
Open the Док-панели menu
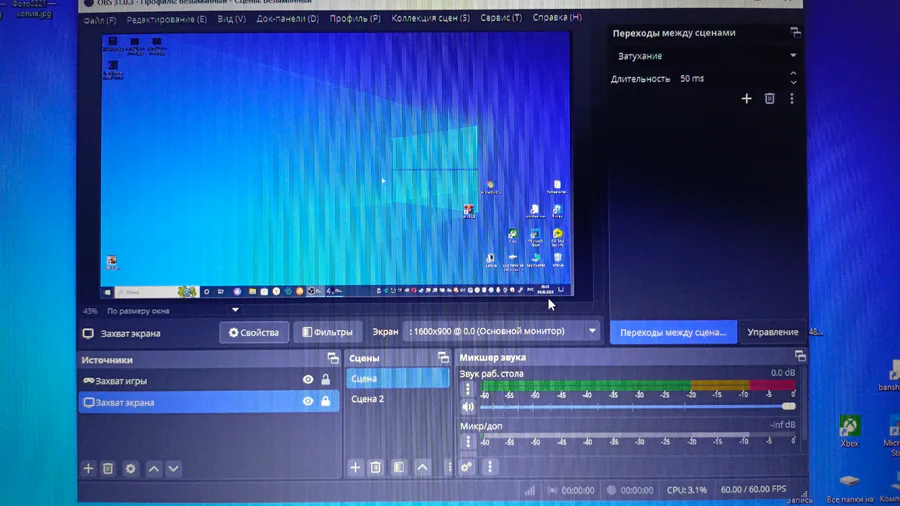point(288,19)
